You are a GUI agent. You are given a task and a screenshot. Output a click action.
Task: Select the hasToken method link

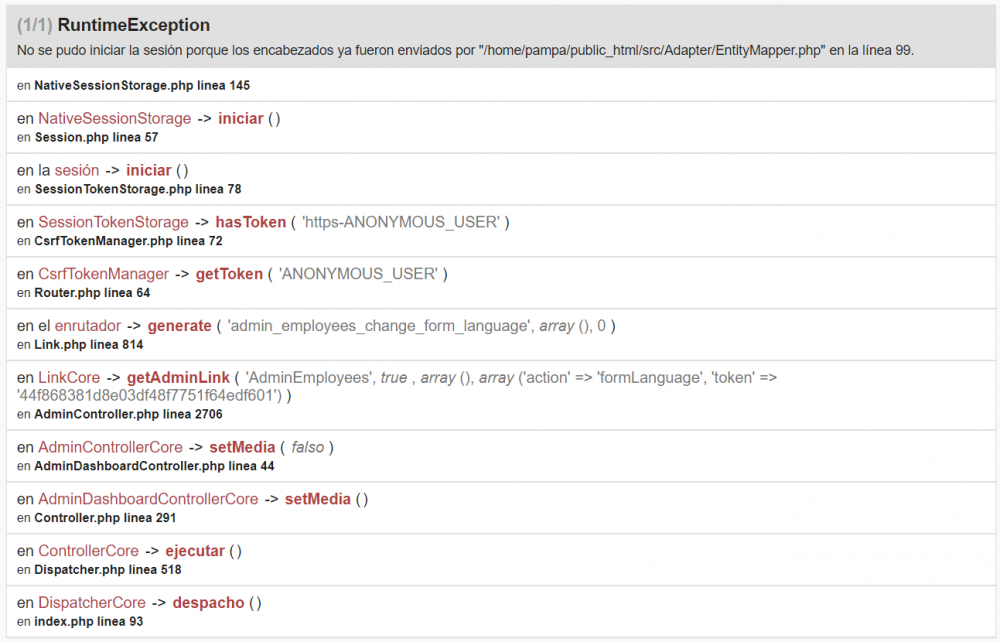[251, 222]
